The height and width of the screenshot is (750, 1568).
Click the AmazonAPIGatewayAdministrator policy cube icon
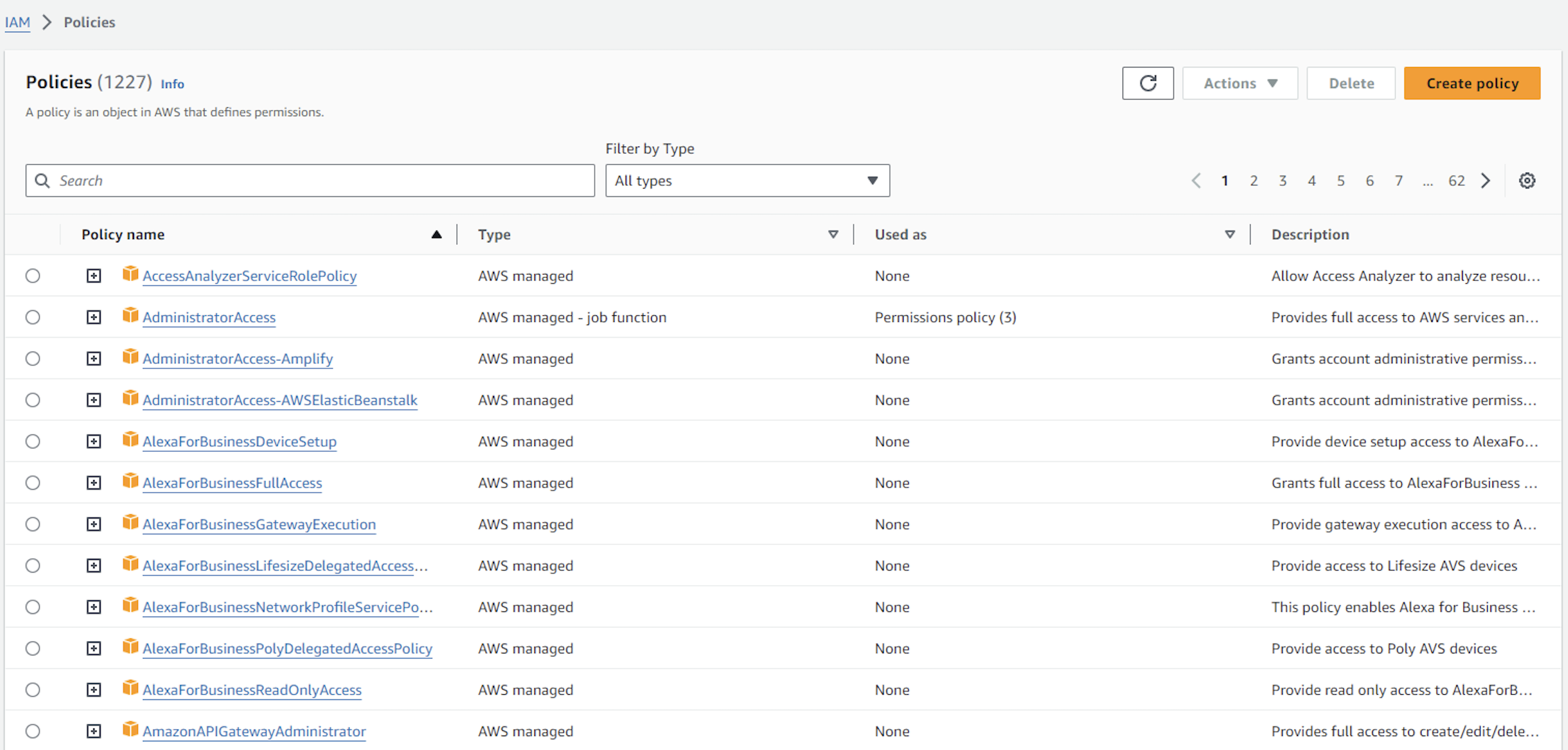pyautogui.click(x=130, y=730)
